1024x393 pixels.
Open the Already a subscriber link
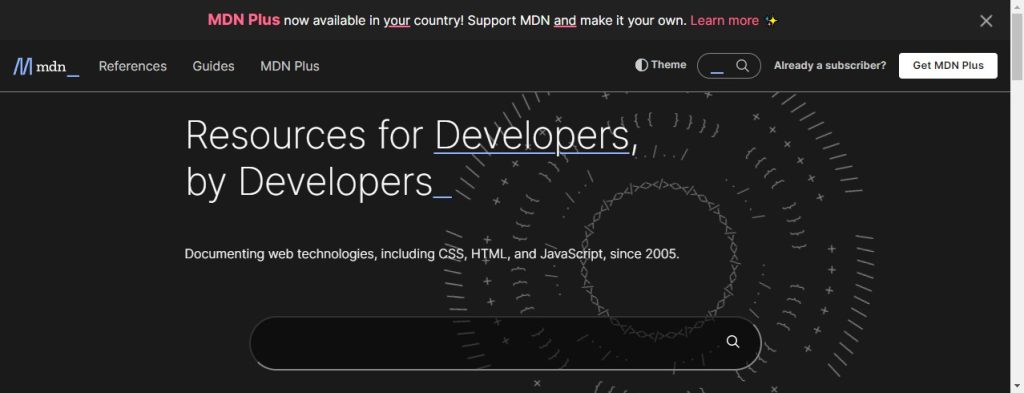pyautogui.click(x=830, y=65)
